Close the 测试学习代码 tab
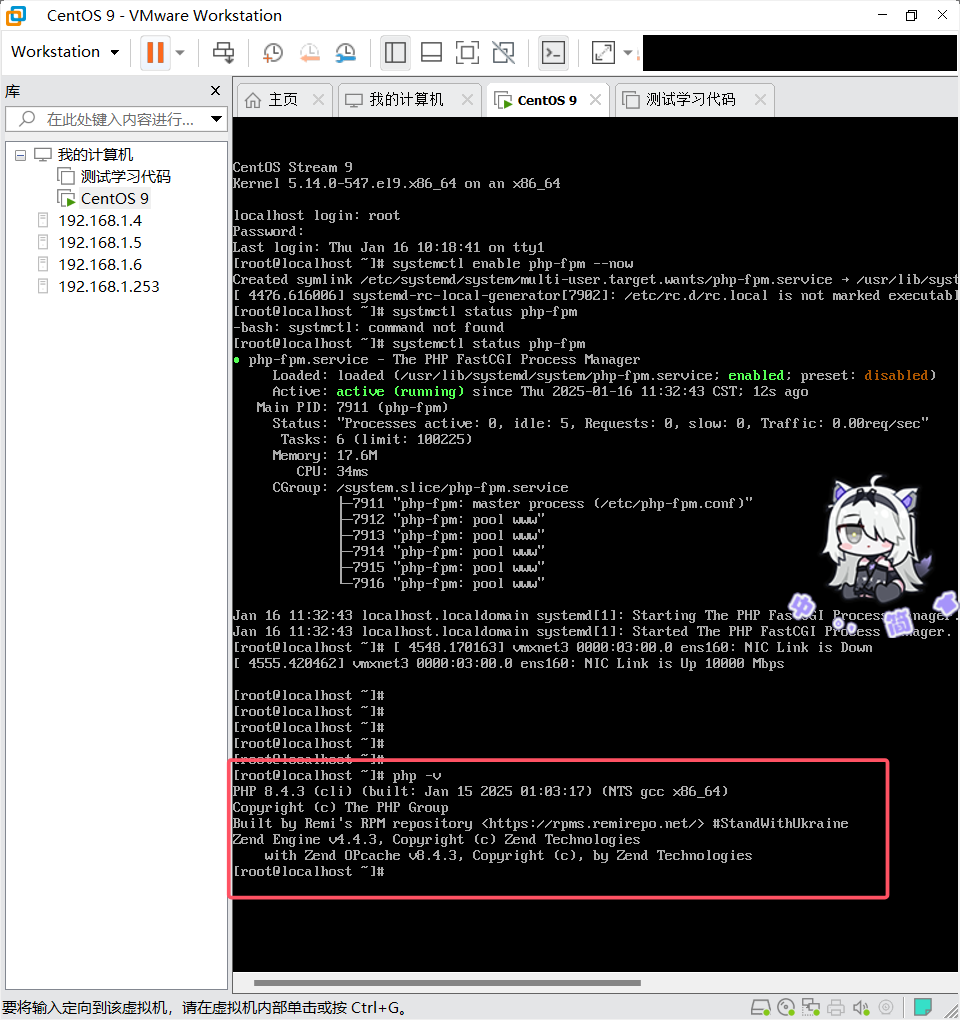 point(760,100)
